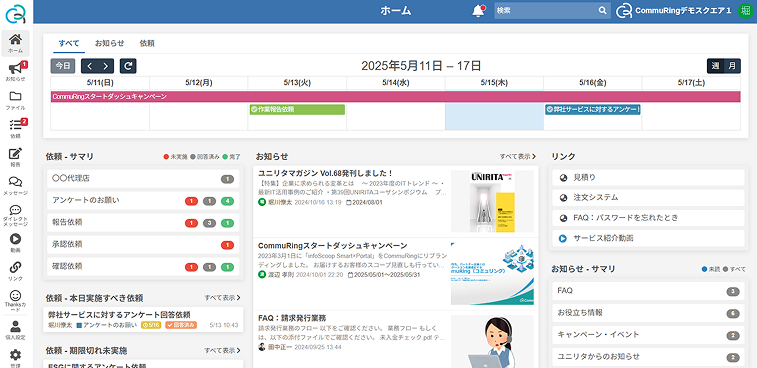Click globe icon next to 見積り
The height and width of the screenshot is (368, 757).
tap(563, 178)
